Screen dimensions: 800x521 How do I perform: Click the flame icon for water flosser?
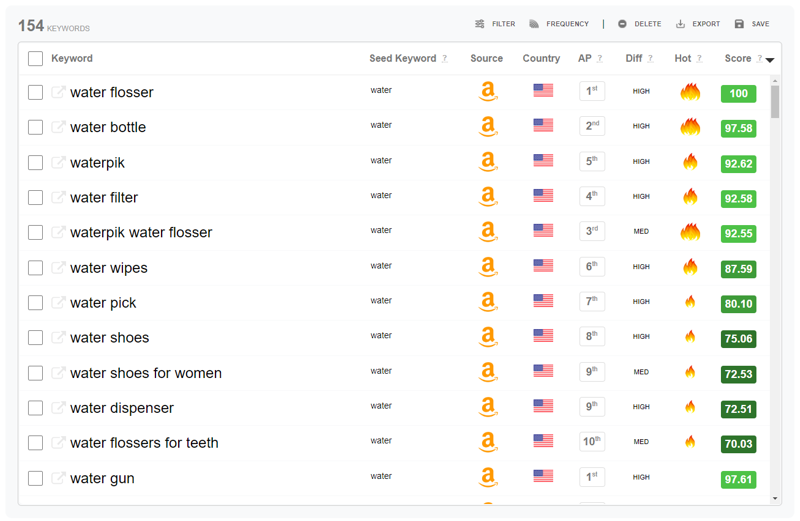(690, 92)
